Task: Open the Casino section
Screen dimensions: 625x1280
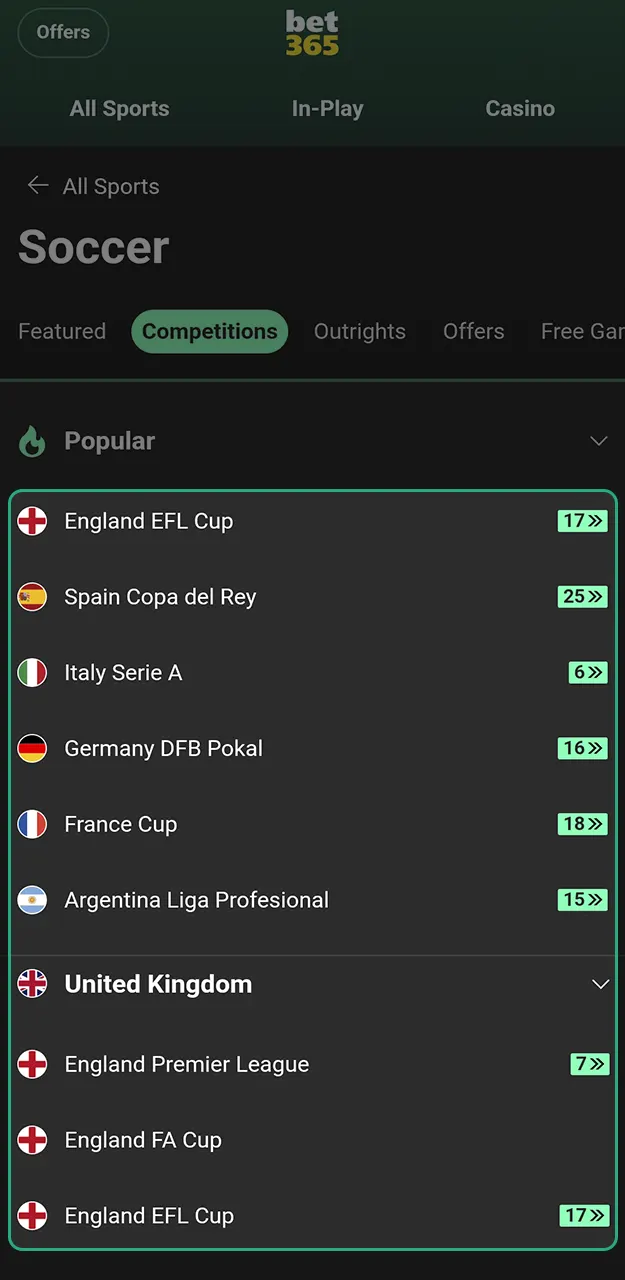Action: (520, 108)
